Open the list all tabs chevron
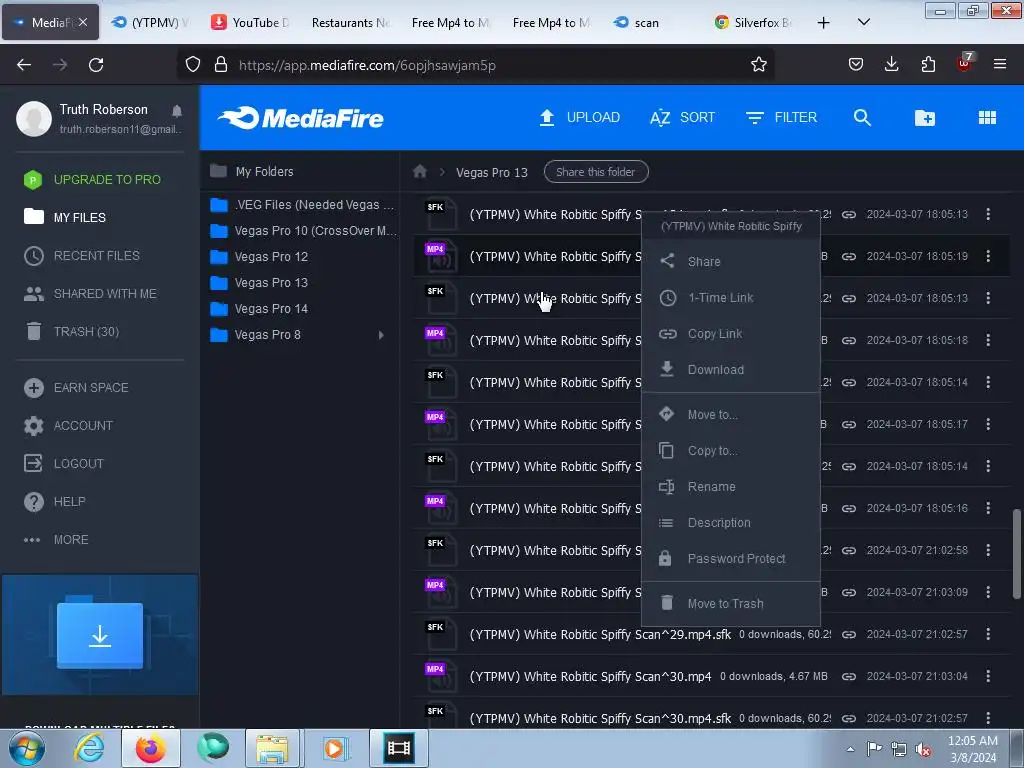This screenshot has width=1024, height=768. (863, 22)
